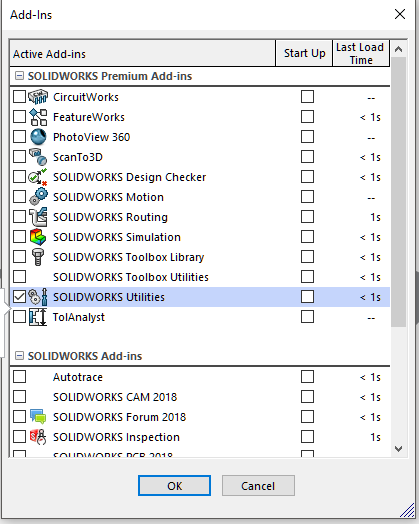Collapse the SOLIDWORKS Add-ins group
The height and width of the screenshot is (524, 419).
point(19,356)
